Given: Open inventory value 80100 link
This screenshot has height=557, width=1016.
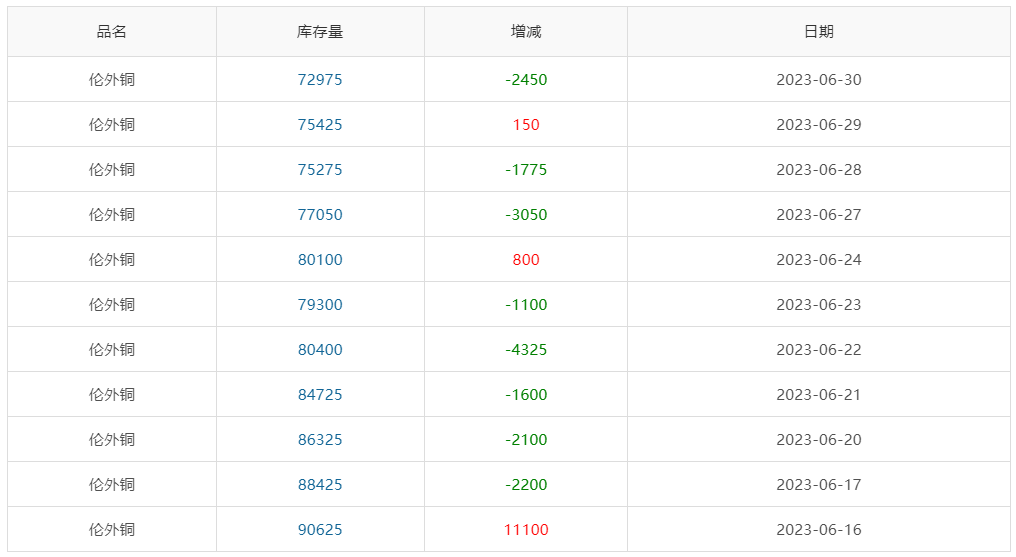Looking at the screenshot, I should [x=320, y=260].
